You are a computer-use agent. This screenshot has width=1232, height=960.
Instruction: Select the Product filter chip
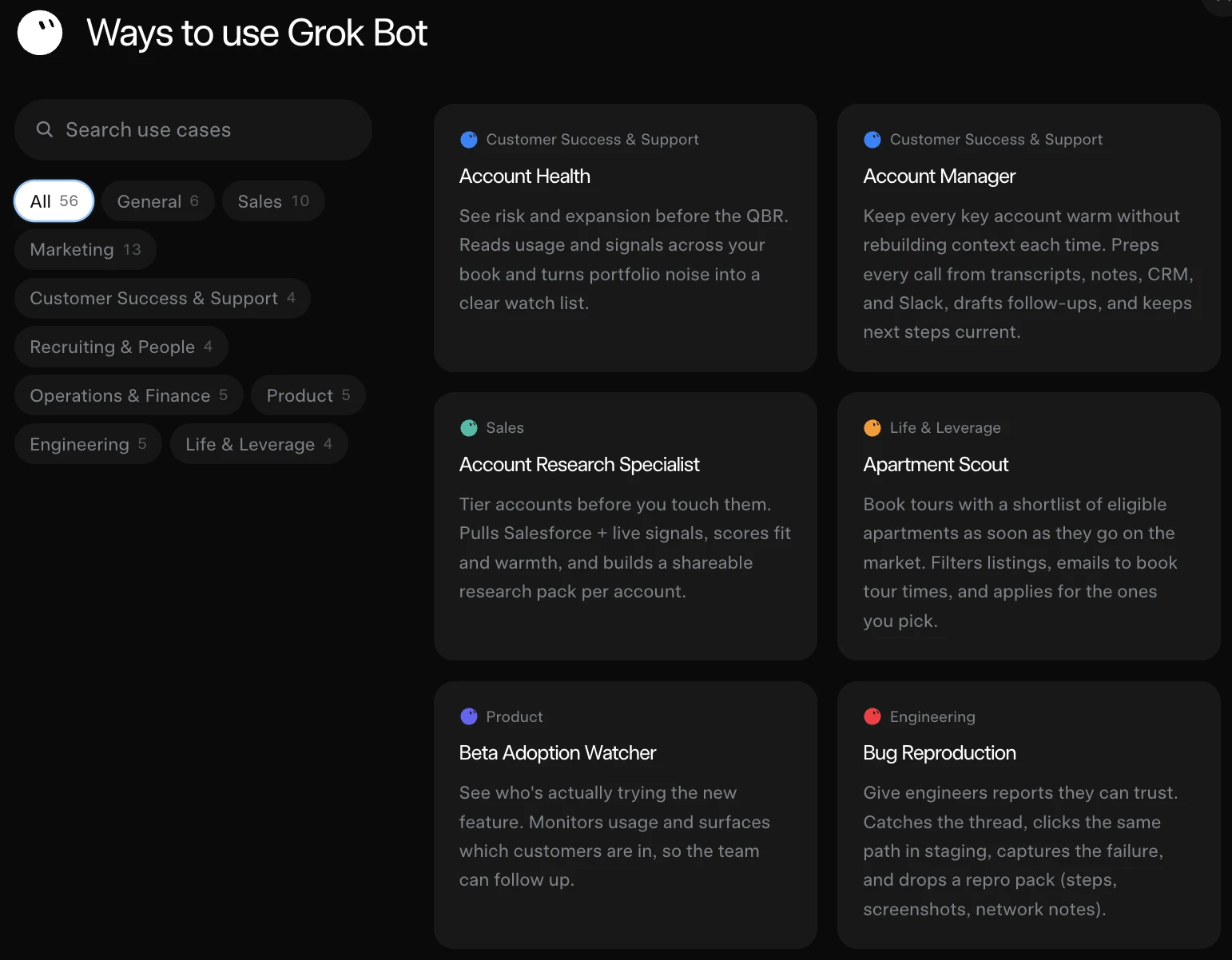(308, 395)
